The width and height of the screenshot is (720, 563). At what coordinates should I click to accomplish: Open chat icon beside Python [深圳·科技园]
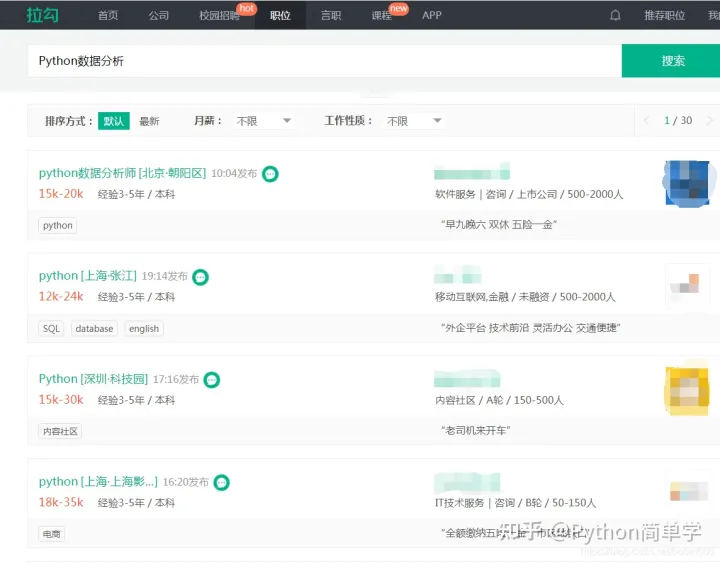(x=212, y=380)
